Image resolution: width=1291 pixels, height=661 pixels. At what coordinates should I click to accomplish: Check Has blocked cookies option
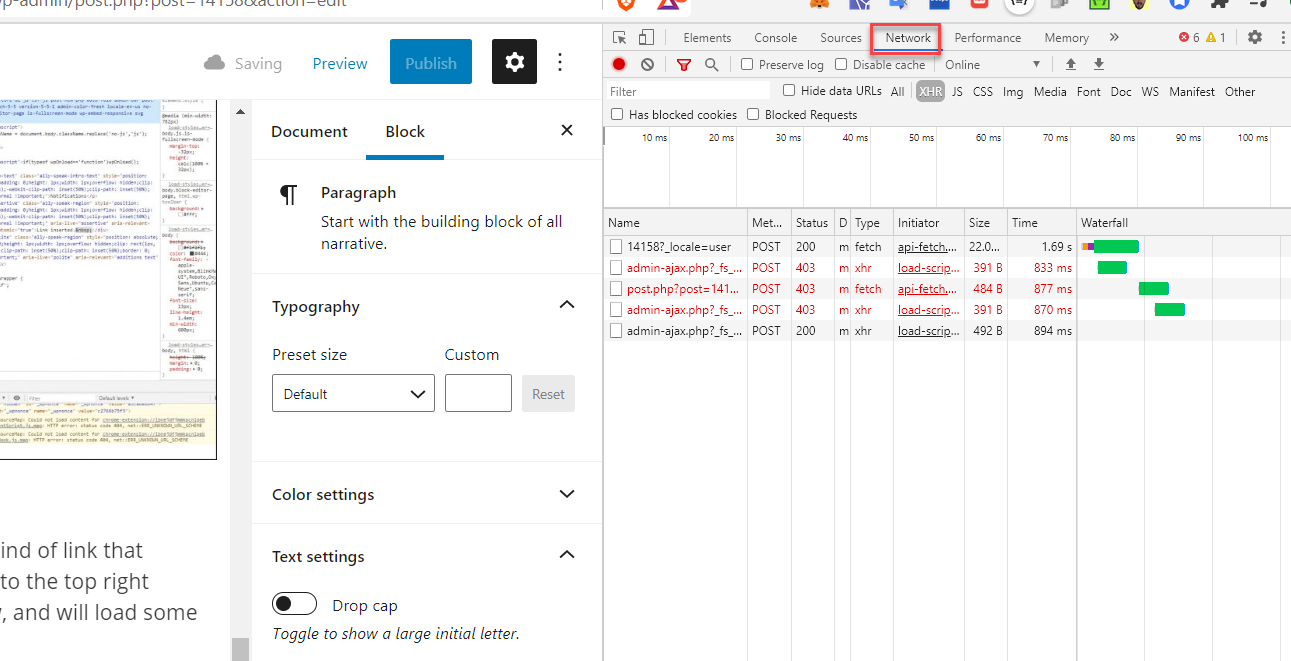(x=617, y=115)
